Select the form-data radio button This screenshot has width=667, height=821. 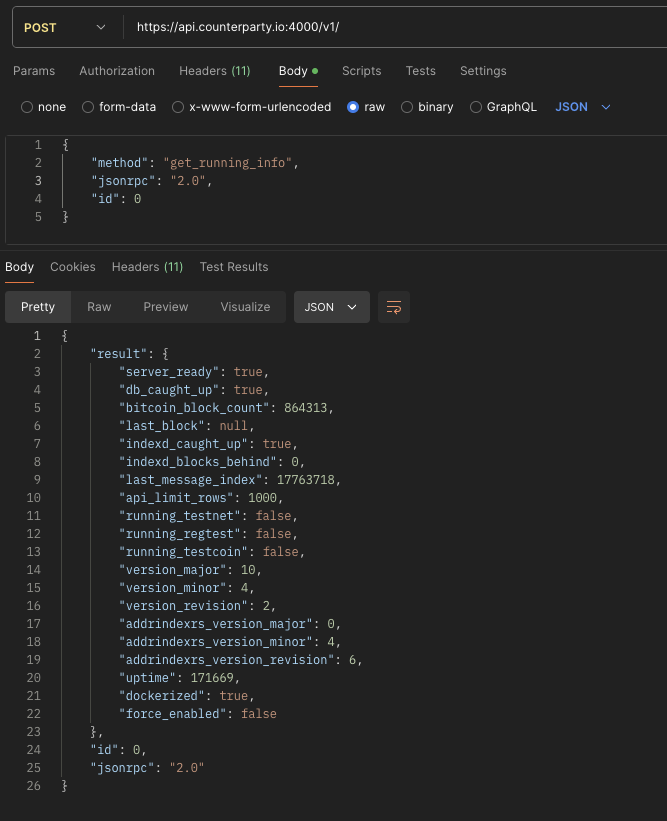point(88,107)
